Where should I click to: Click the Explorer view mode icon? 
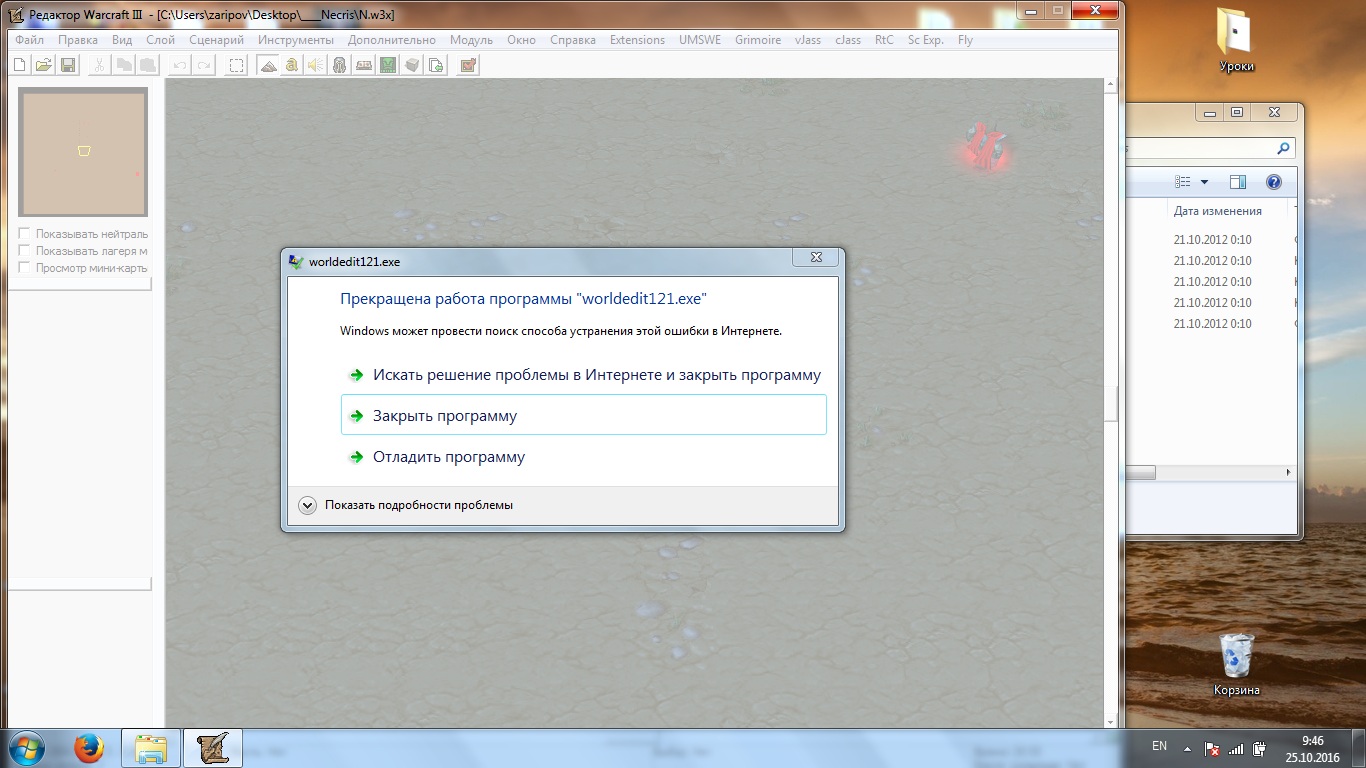(1184, 182)
